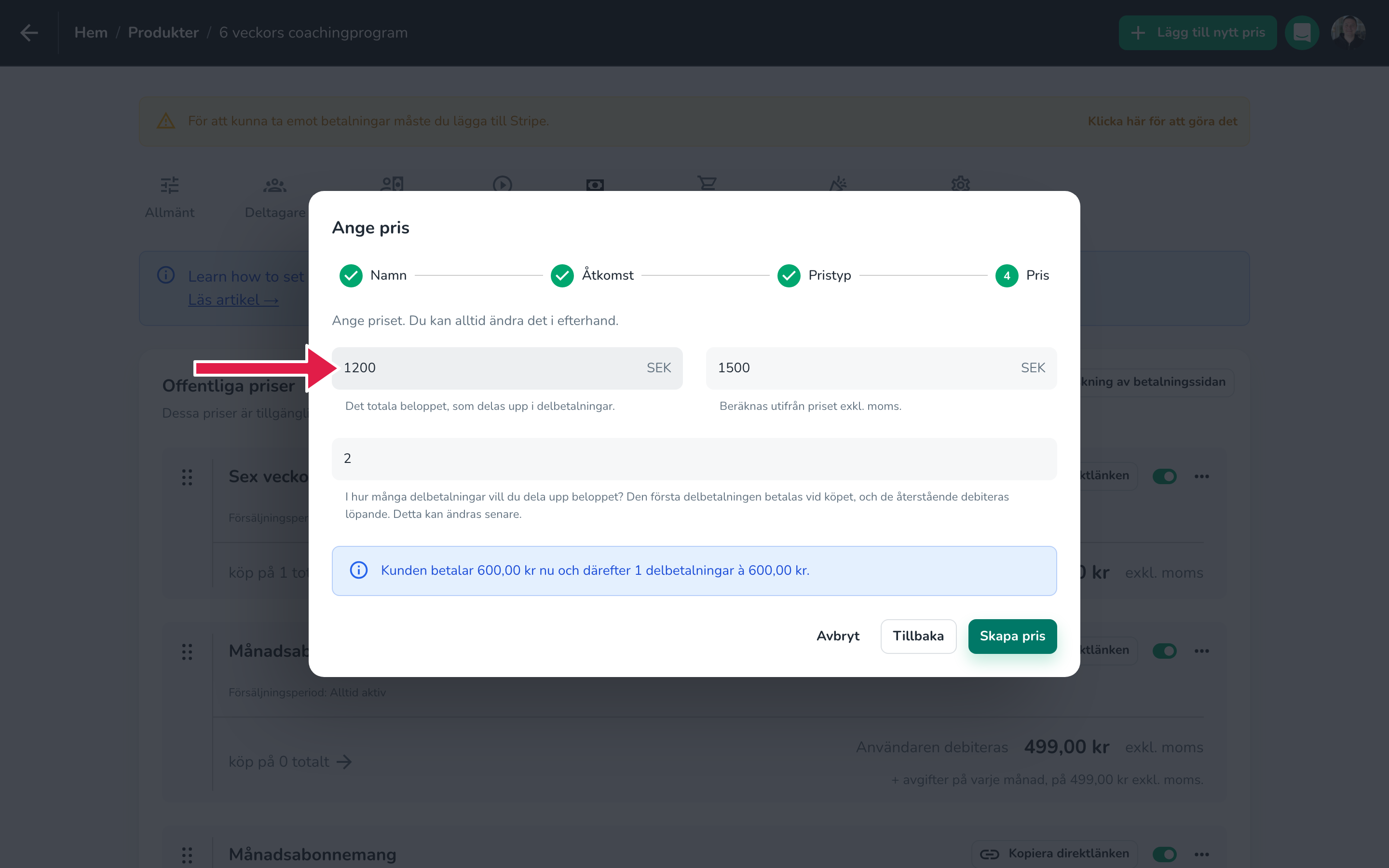1389x868 pixels.
Task: Click the play-circle tab icon
Action: [502, 184]
